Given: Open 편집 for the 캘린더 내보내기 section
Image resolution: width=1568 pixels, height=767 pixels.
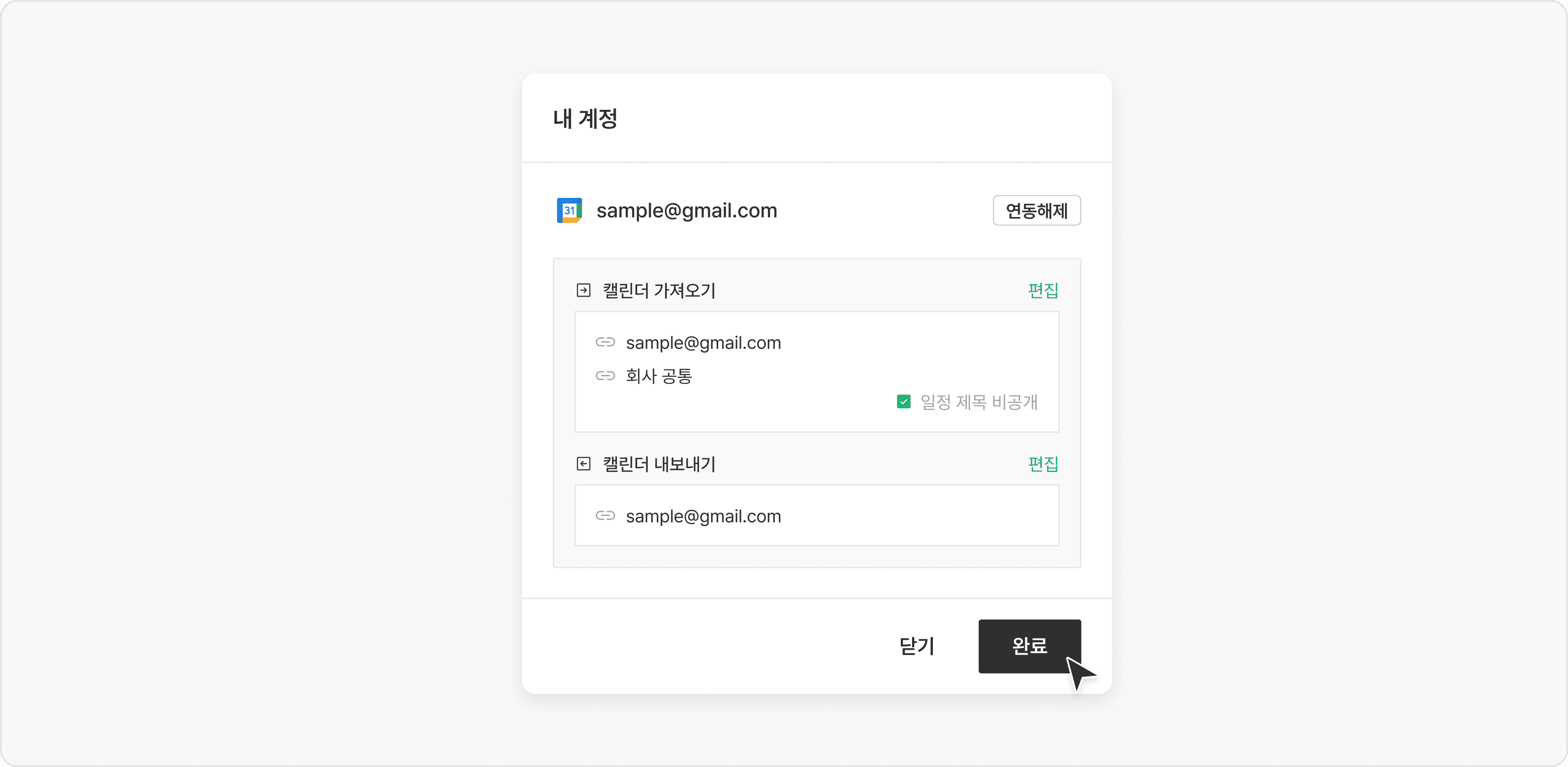Looking at the screenshot, I should tap(1042, 464).
